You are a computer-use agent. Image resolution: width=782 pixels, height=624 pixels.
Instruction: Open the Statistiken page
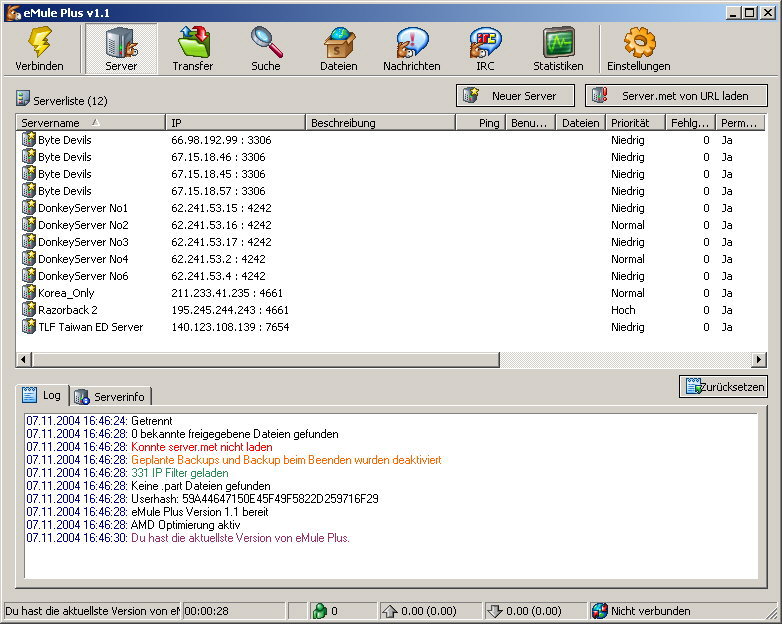(558, 49)
